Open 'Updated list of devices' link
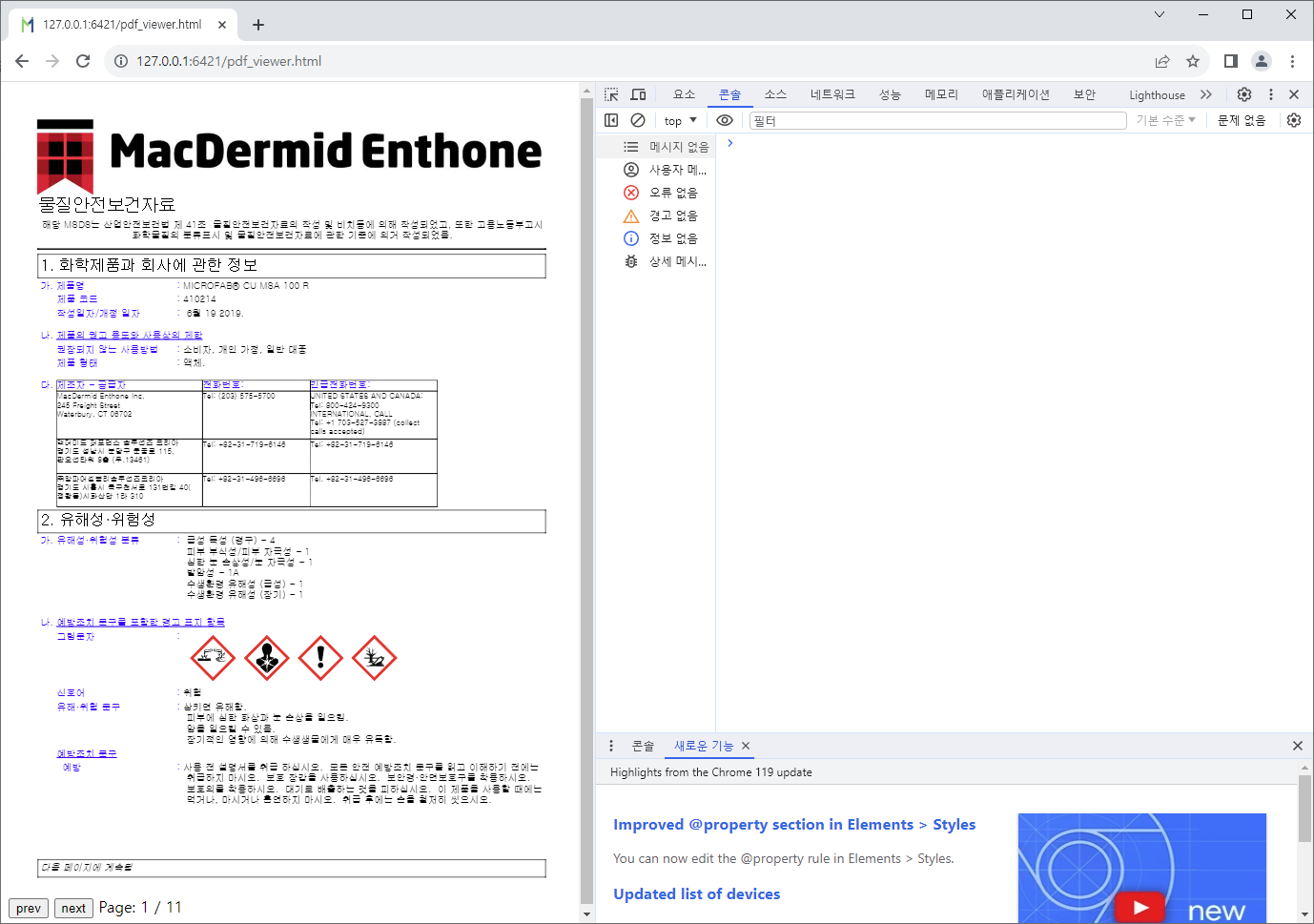Viewport: 1314px width, 924px height. [696, 894]
